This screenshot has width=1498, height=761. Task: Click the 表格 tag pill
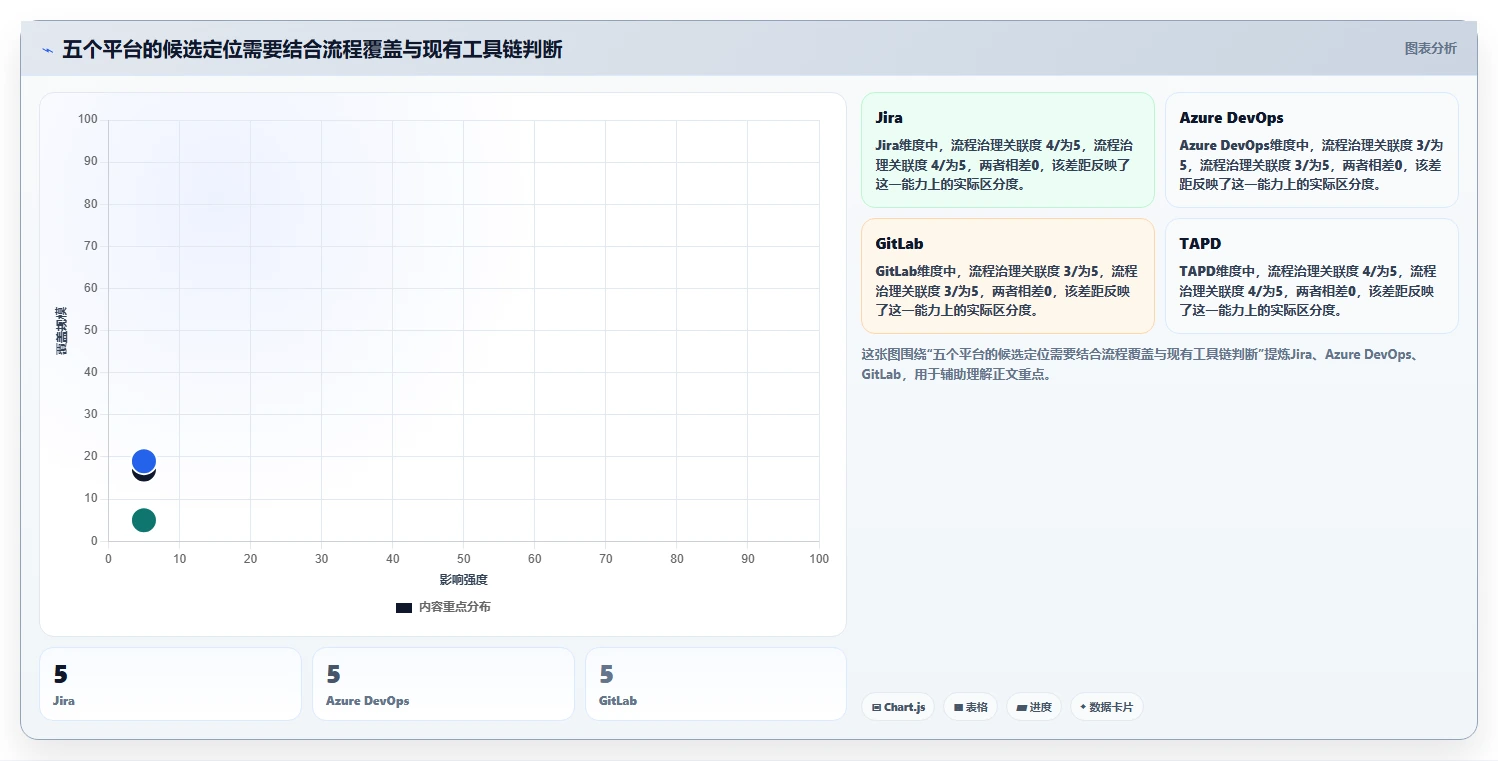pyautogui.click(x=970, y=707)
